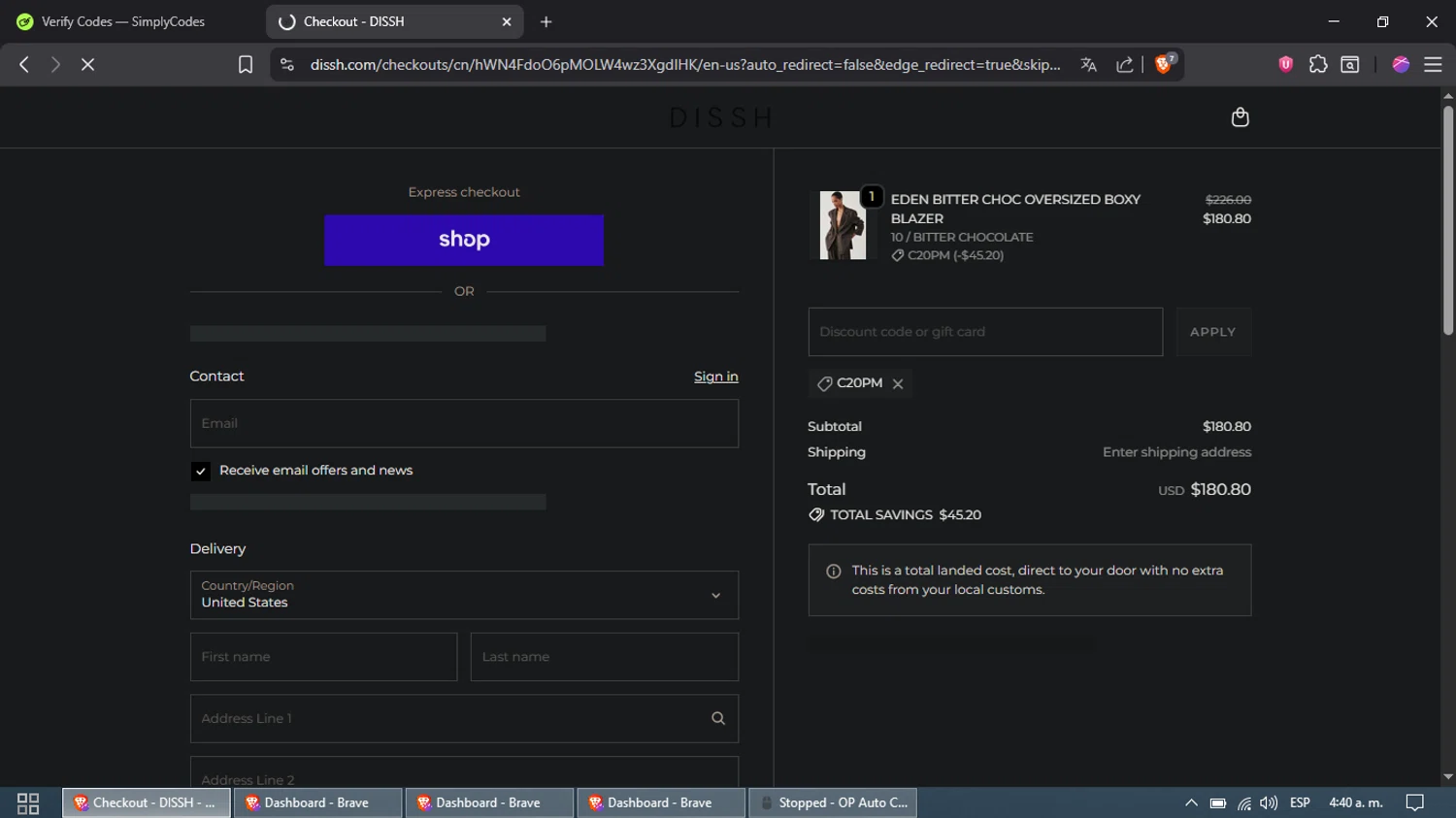Open the Brave hamburger menu

[x=1433, y=64]
